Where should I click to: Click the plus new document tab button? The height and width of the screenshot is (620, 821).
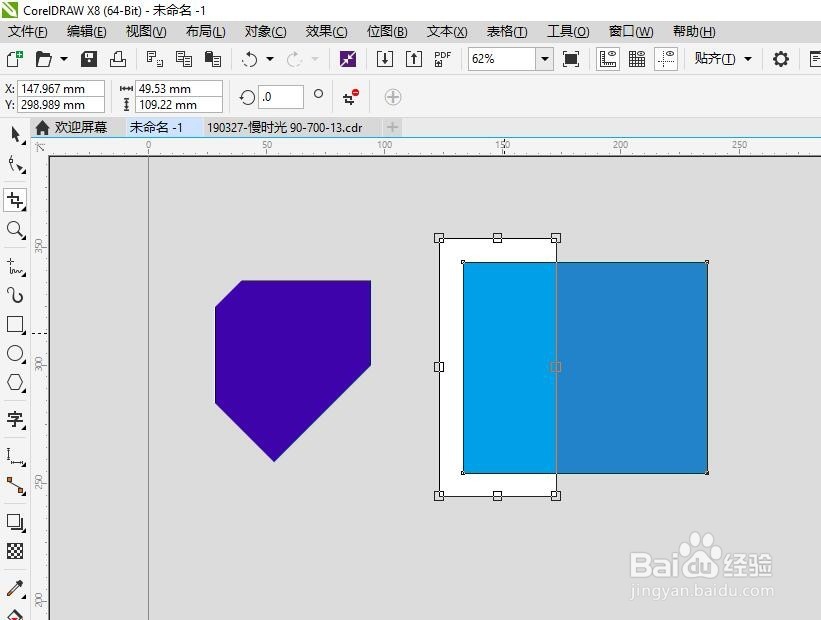click(392, 127)
